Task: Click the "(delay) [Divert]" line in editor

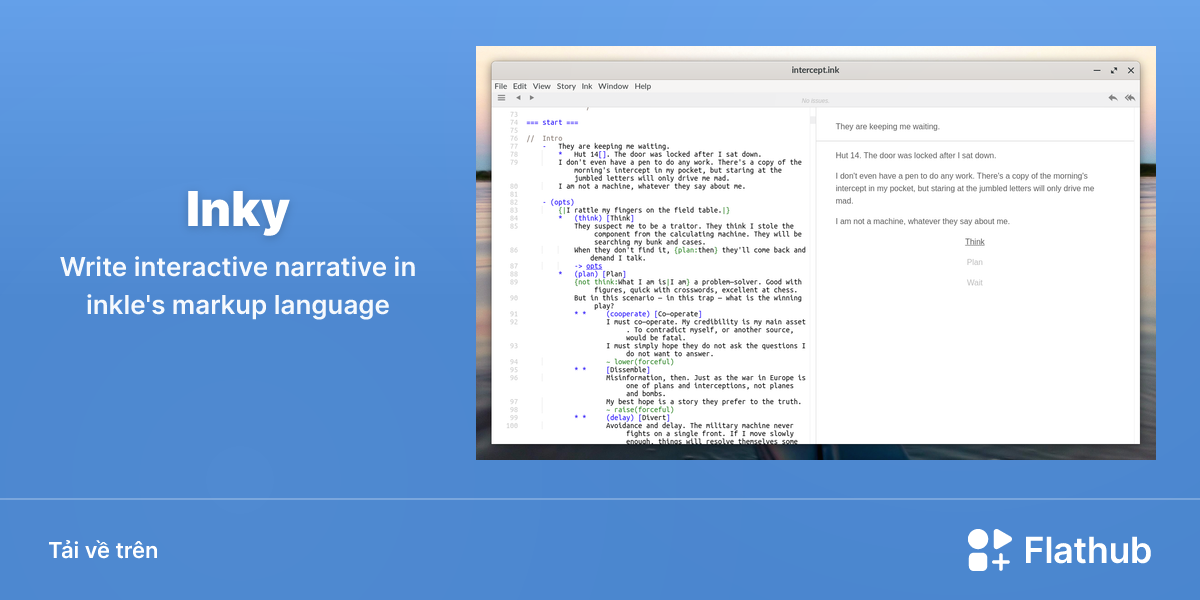Action: [x=636, y=418]
